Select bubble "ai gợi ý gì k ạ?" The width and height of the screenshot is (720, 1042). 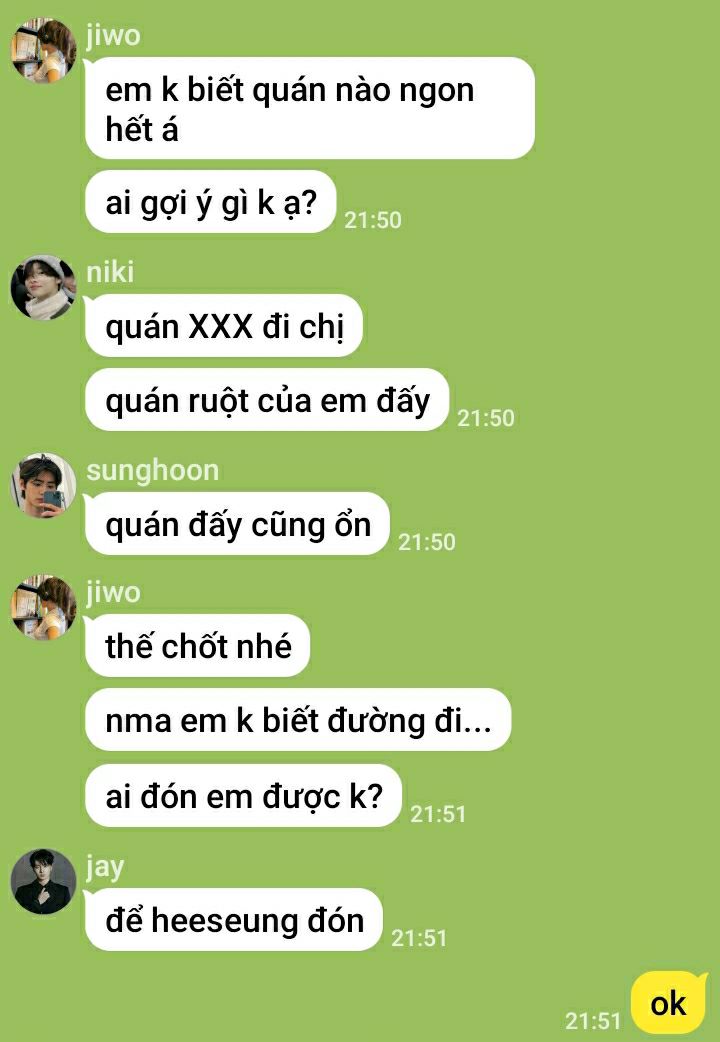(210, 202)
